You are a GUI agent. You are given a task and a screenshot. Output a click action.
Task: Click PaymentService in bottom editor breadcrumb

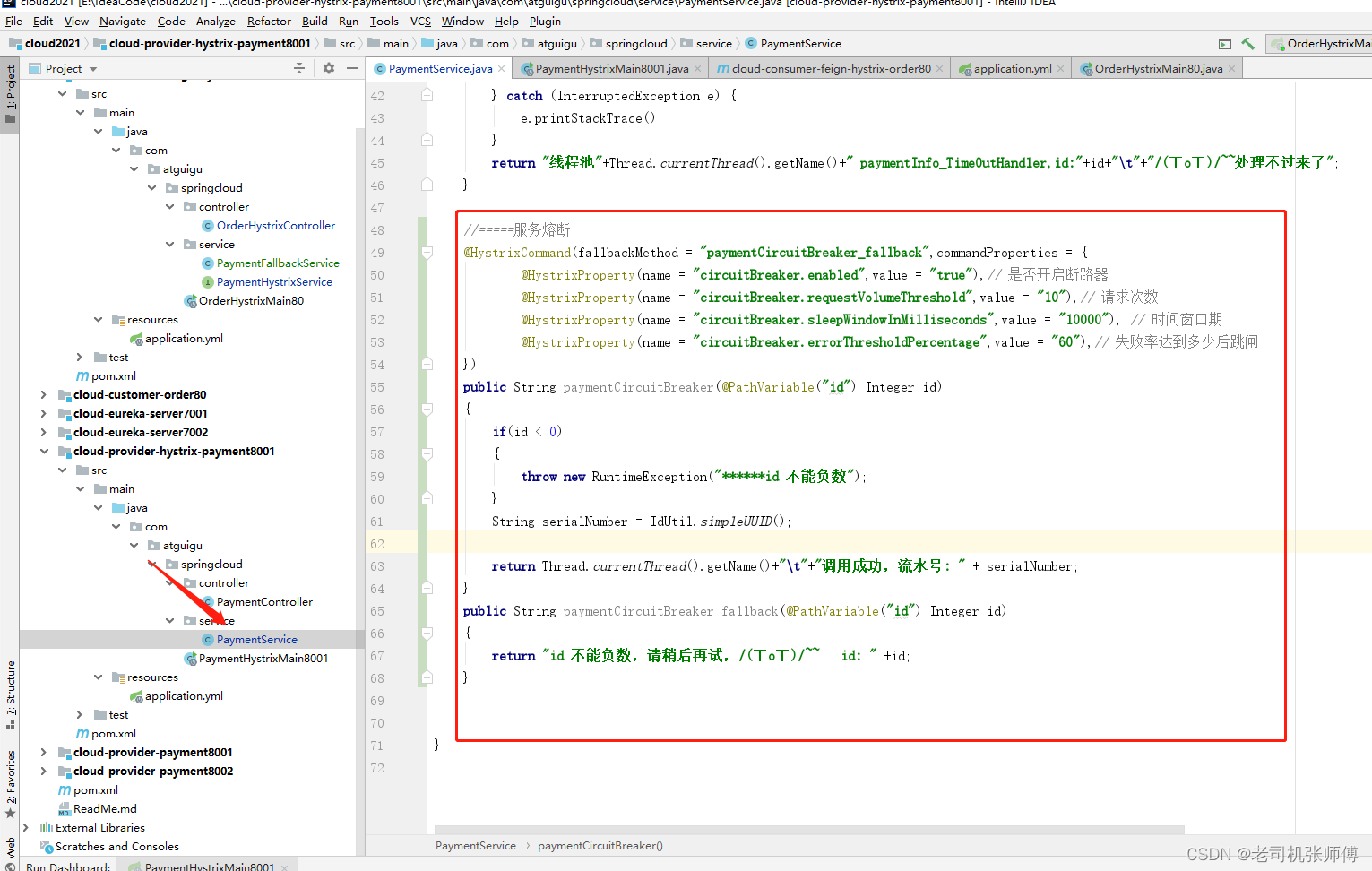pyautogui.click(x=476, y=846)
